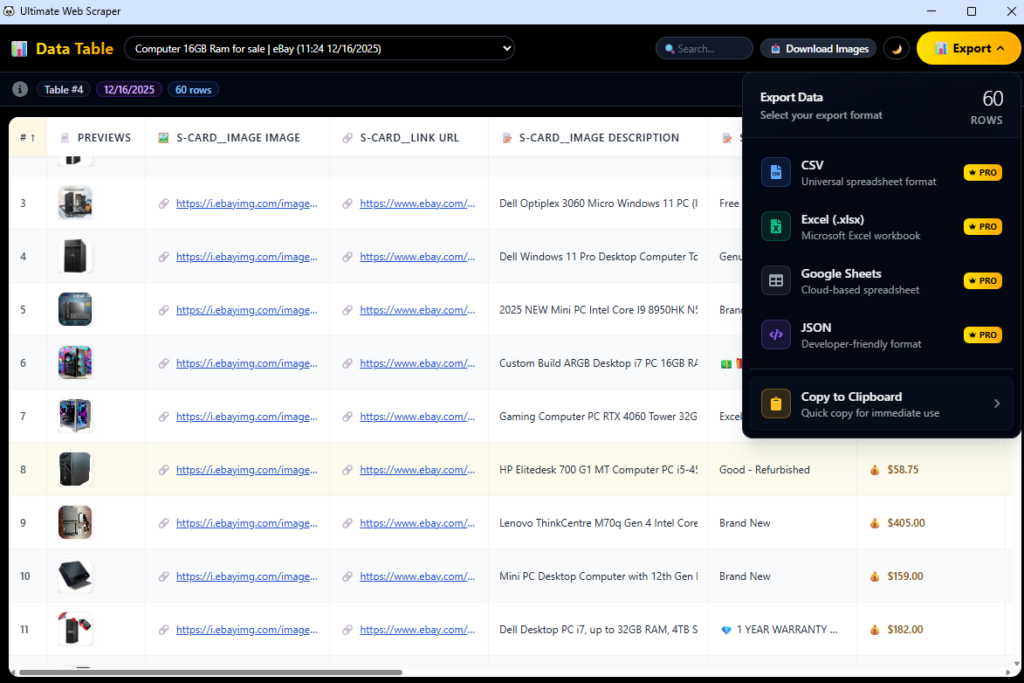Open the eBay URL link in row 8
The height and width of the screenshot is (683, 1024).
pyautogui.click(x=419, y=469)
